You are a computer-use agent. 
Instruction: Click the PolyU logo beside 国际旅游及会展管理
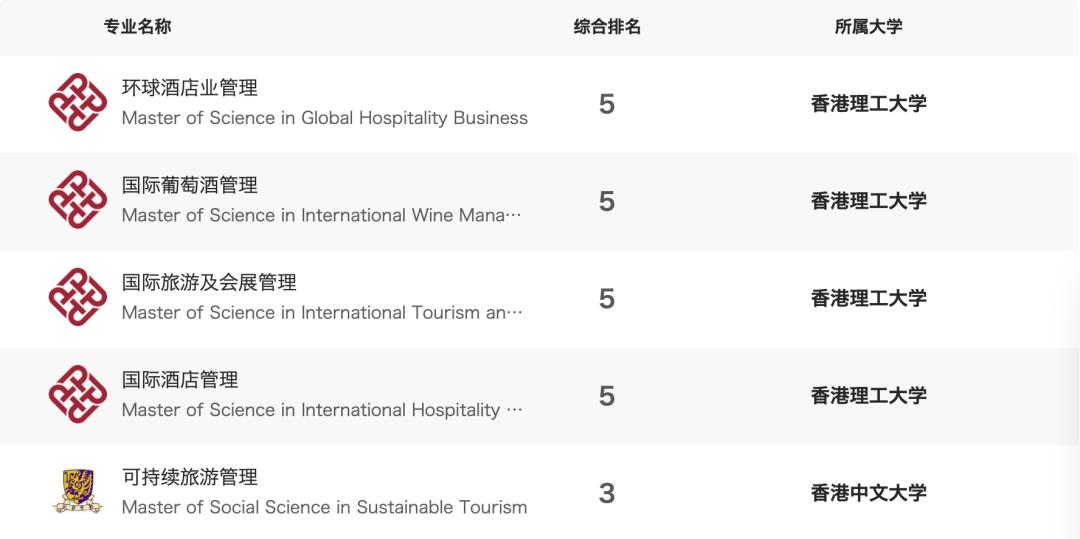[x=78, y=297]
